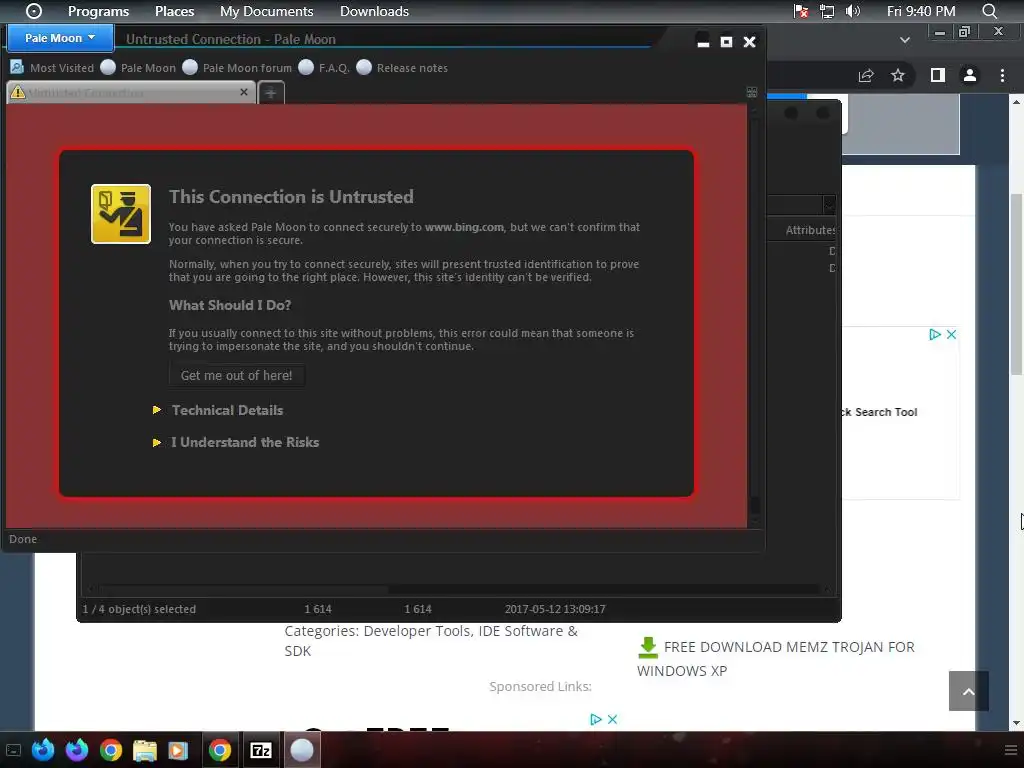Open the media player taskbar icon
1024x768 pixels.
(x=177, y=750)
